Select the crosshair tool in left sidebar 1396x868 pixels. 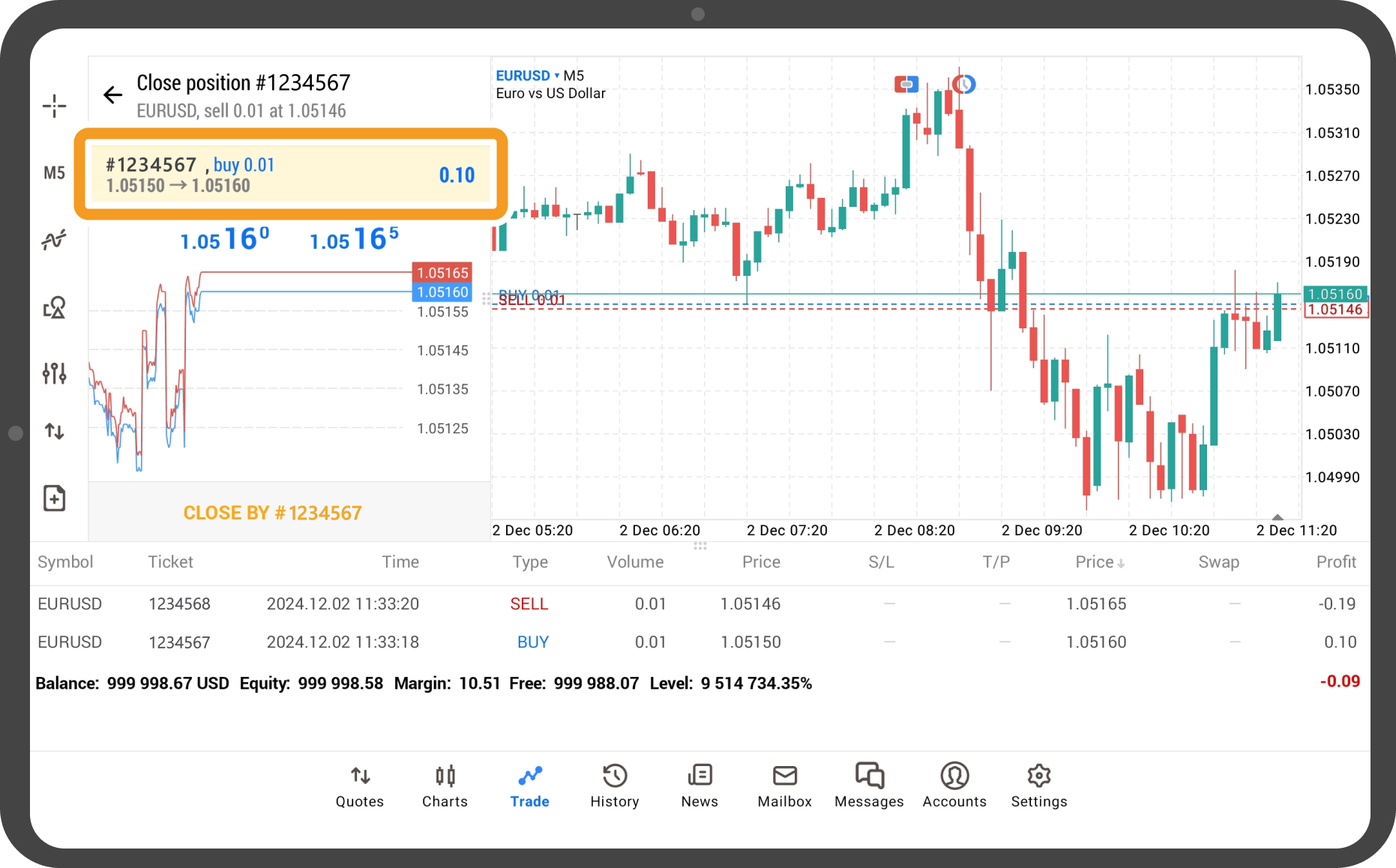pos(54,106)
